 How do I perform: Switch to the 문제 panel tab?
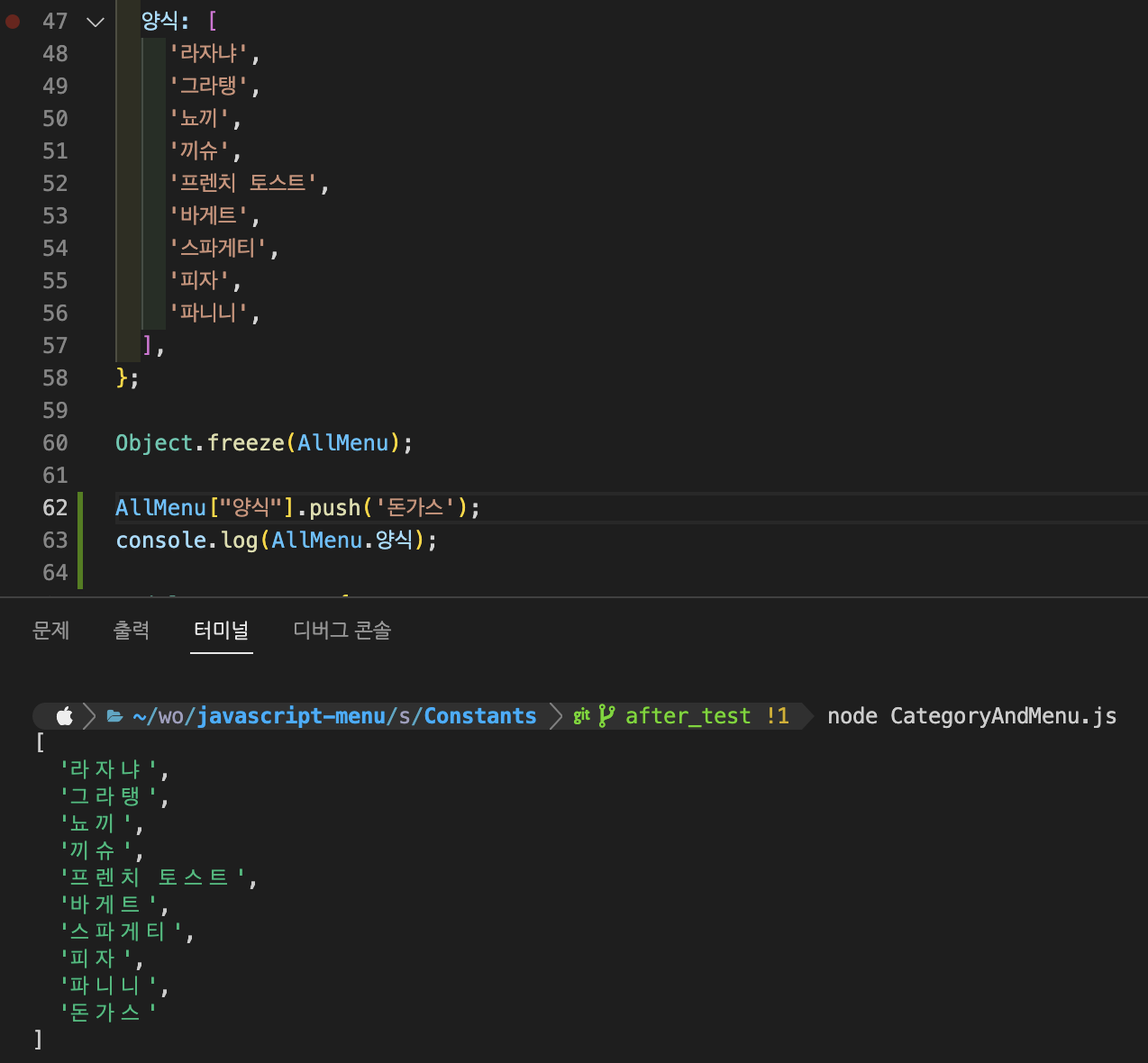coord(50,631)
